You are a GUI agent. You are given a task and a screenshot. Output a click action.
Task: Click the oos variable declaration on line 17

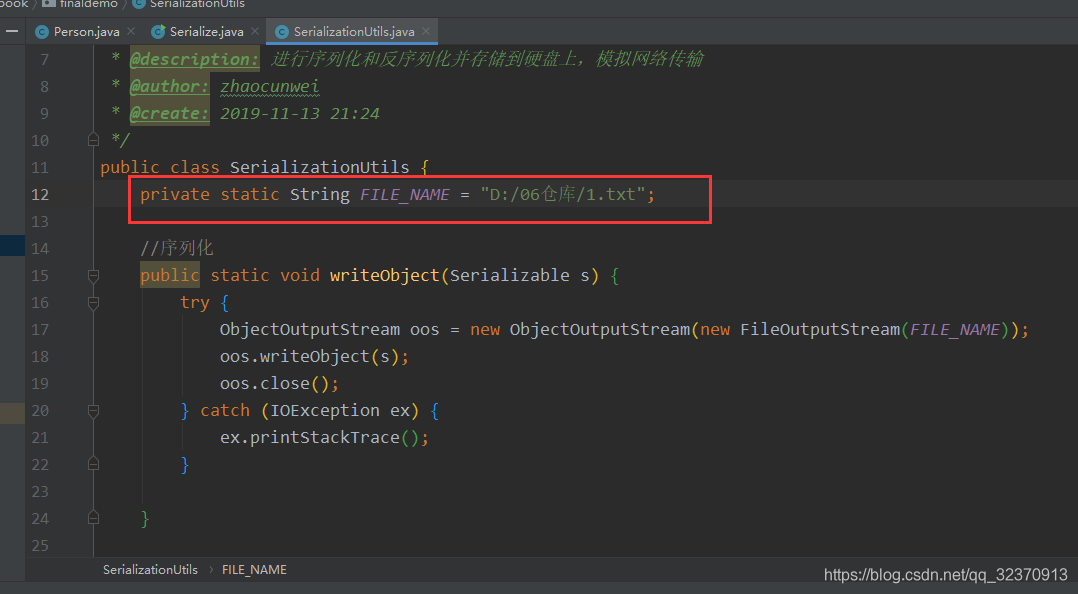[424, 330]
